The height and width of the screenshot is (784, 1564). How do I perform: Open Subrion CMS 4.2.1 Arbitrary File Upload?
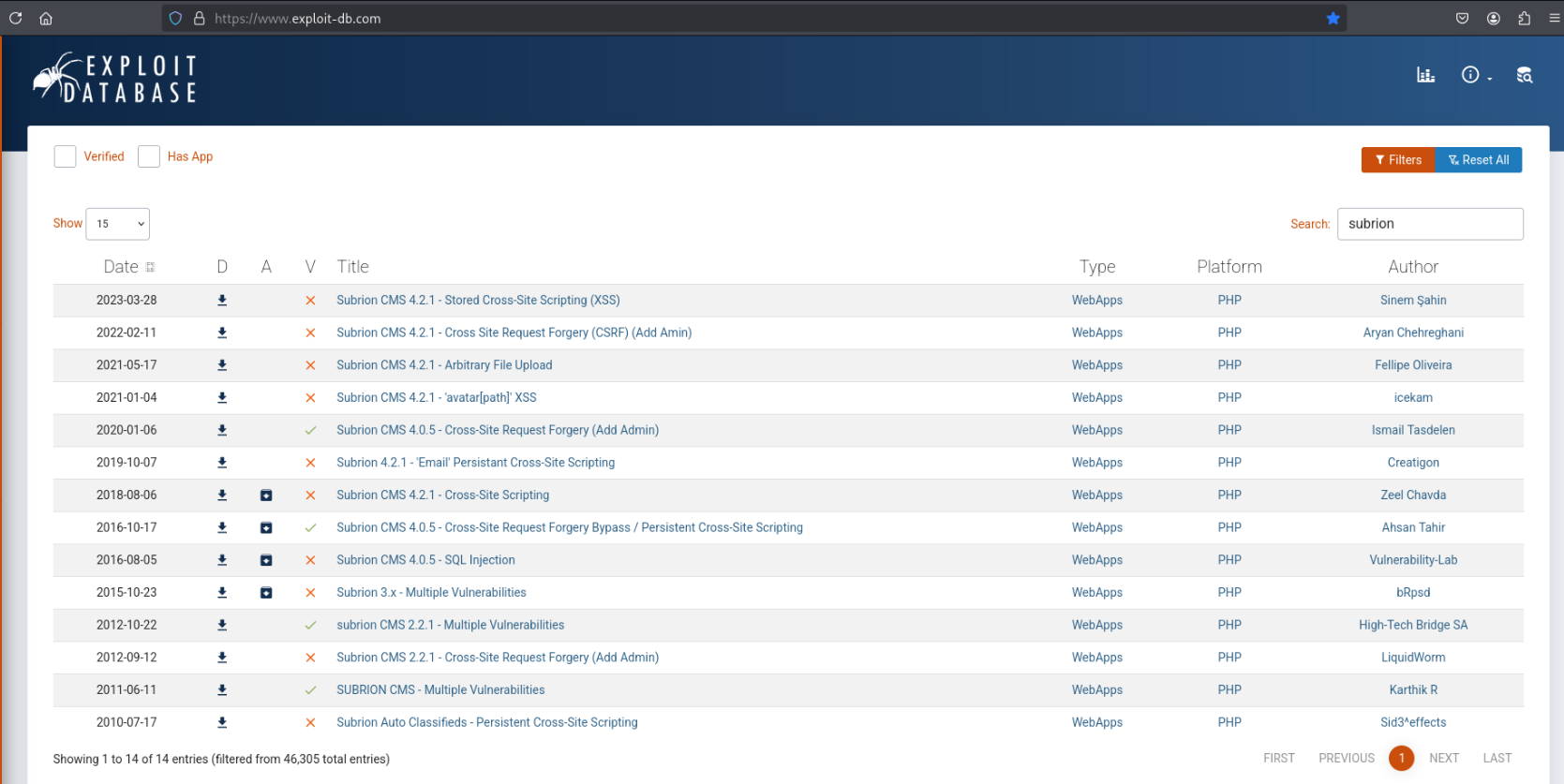click(x=444, y=365)
